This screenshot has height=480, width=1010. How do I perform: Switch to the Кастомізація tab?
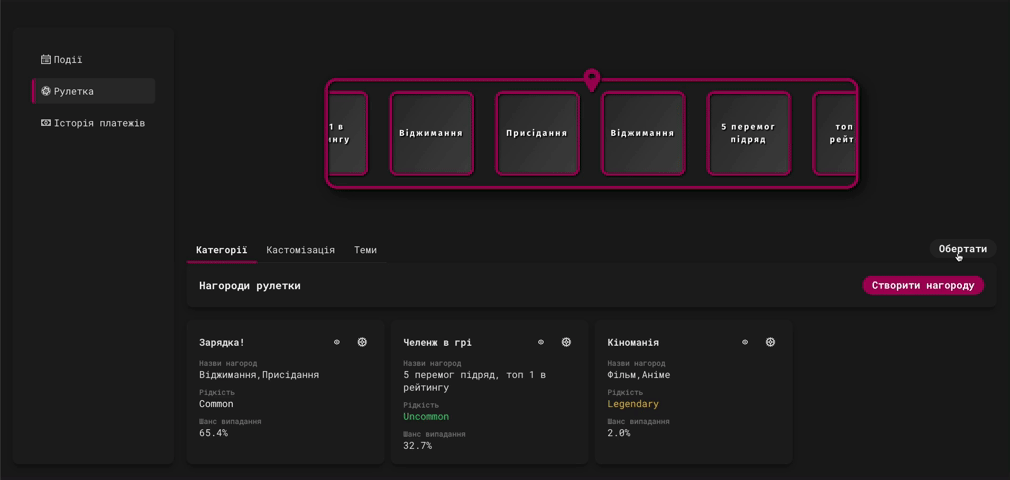(x=300, y=250)
